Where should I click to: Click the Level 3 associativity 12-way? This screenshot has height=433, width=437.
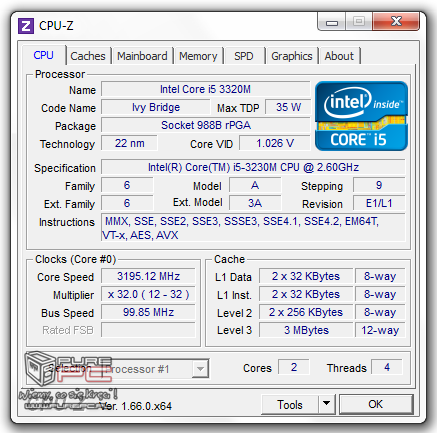(380, 330)
